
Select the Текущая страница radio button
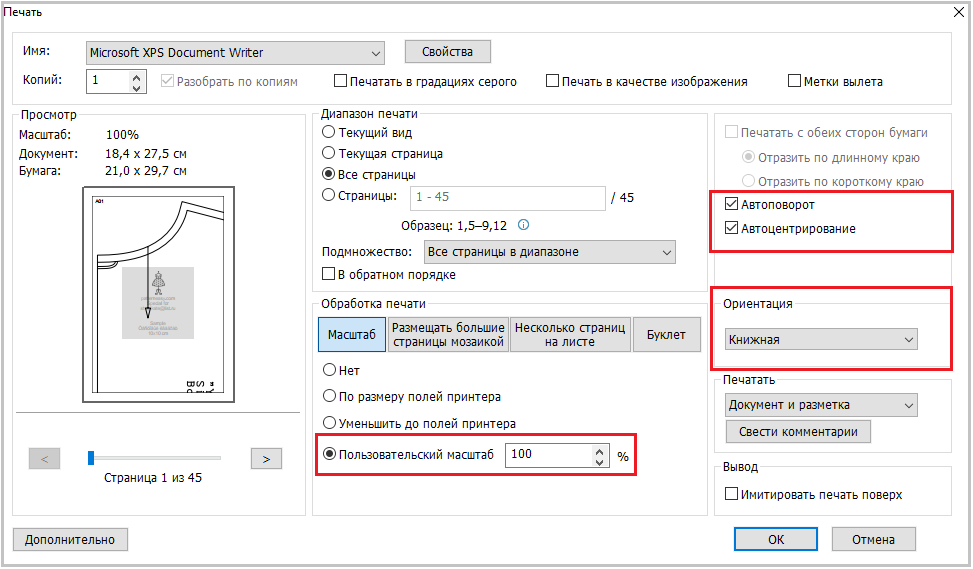(x=328, y=154)
